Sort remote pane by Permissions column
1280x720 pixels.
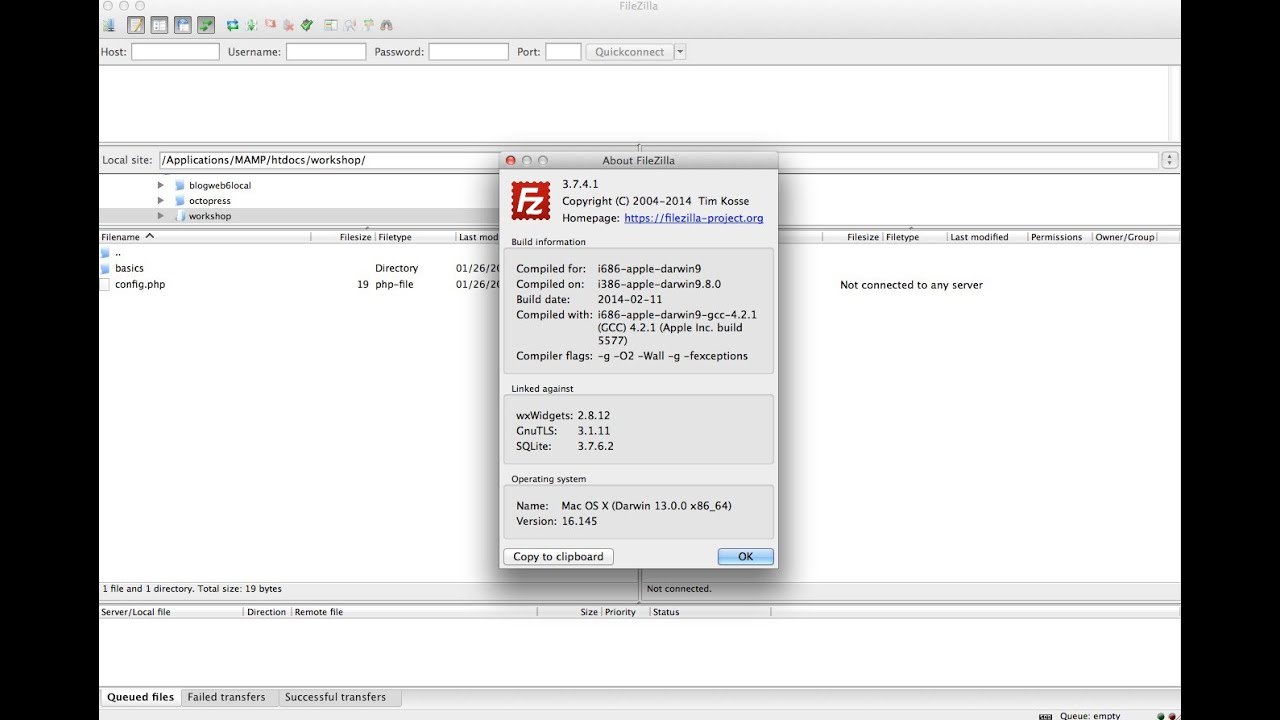click(1060, 237)
